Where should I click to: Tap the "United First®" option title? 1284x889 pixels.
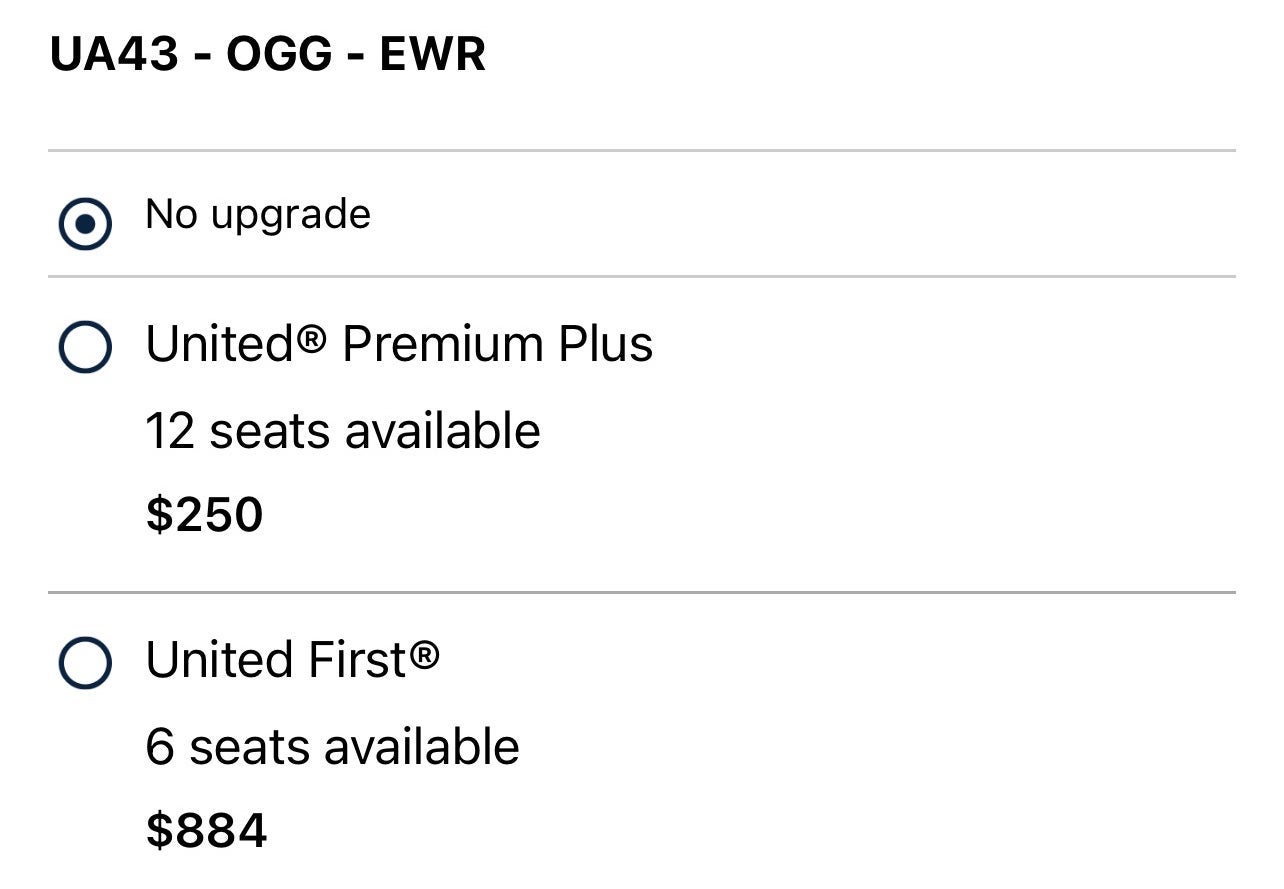[x=292, y=660]
